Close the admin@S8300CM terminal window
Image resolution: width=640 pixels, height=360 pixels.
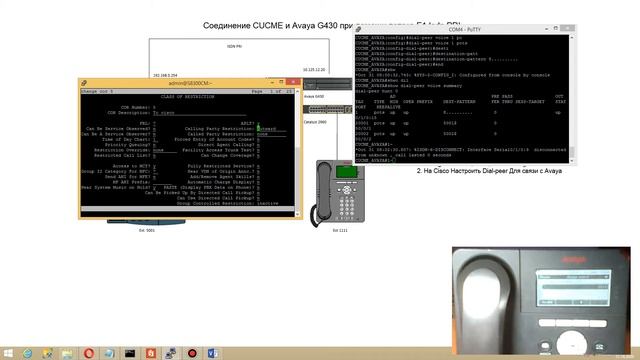(293, 82)
